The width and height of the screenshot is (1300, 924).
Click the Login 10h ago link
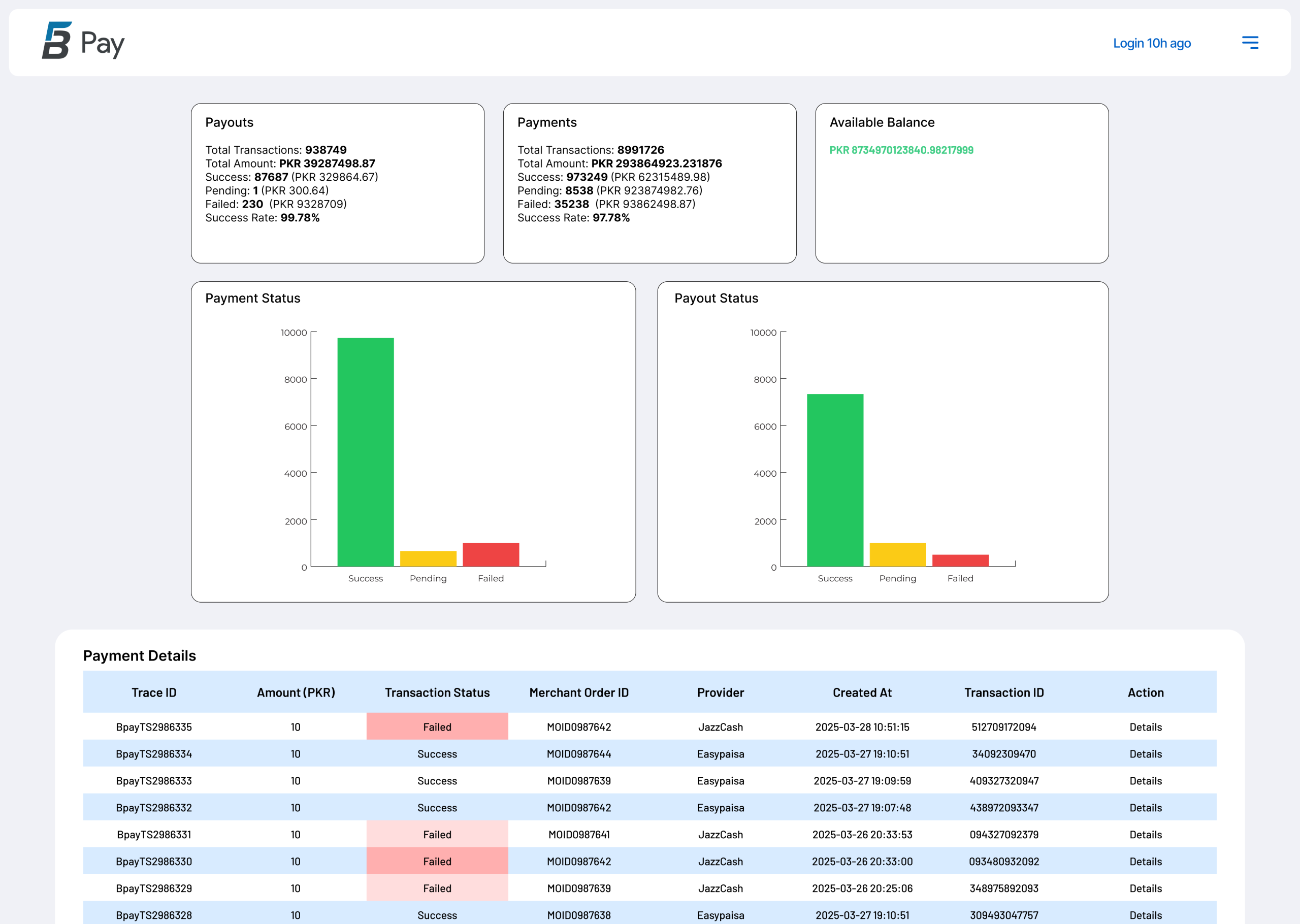coord(1152,43)
